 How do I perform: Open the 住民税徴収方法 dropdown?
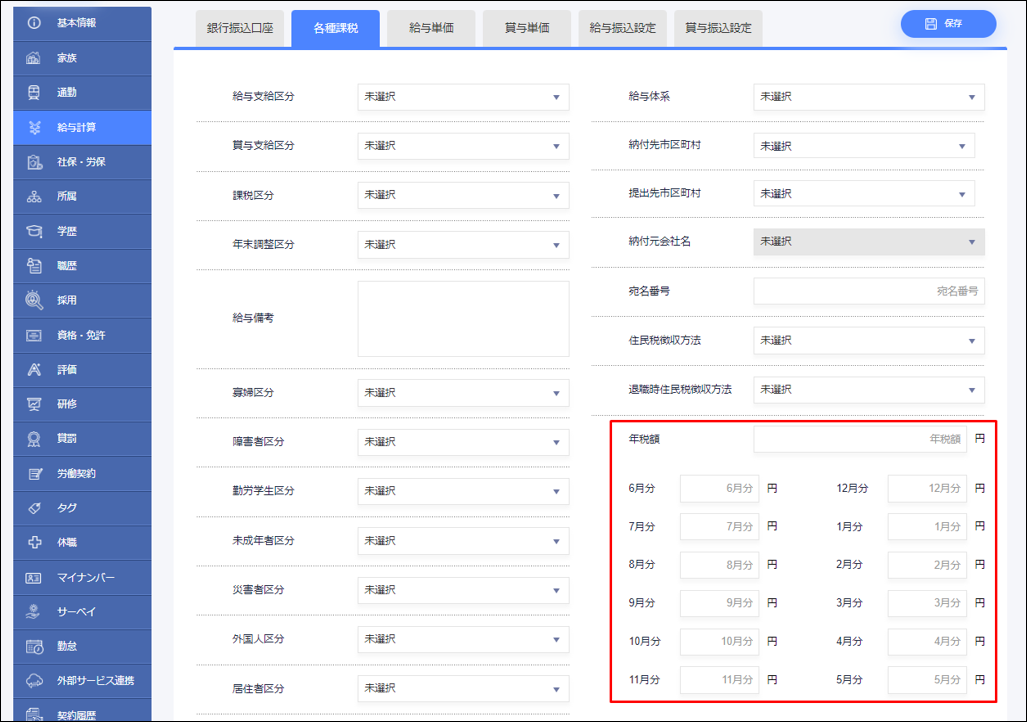pos(868,340)
